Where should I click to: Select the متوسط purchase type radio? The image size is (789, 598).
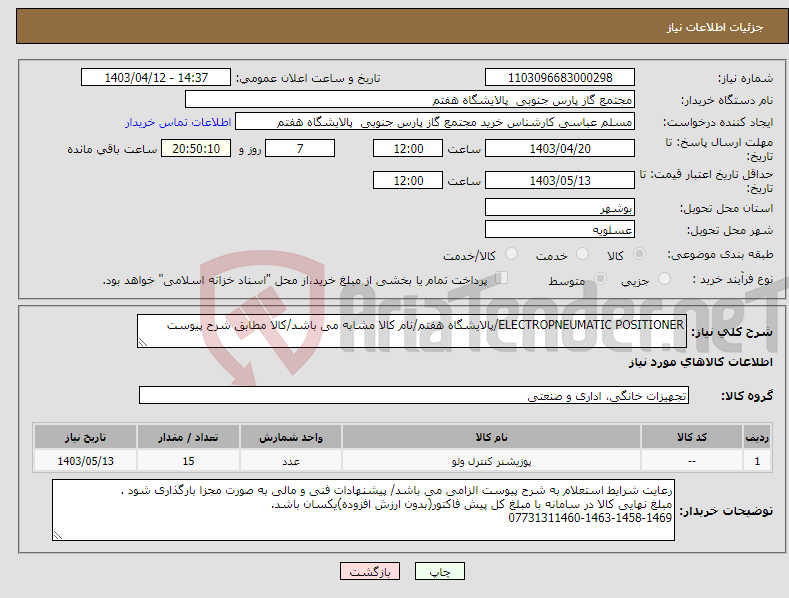(600, 278)
